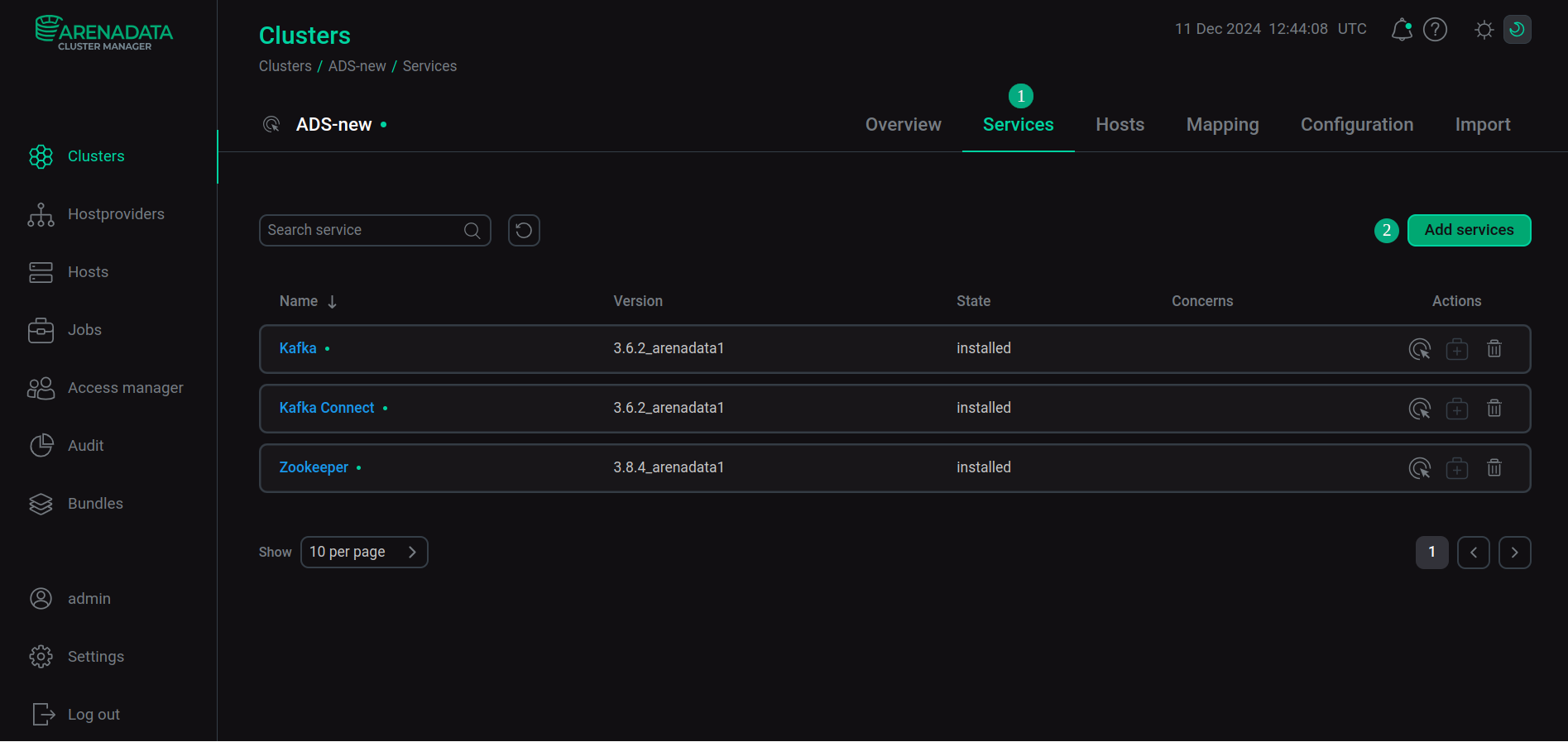Click the search magnifier icon
This screenshot has height=742, width=1568.
point(472,231)
